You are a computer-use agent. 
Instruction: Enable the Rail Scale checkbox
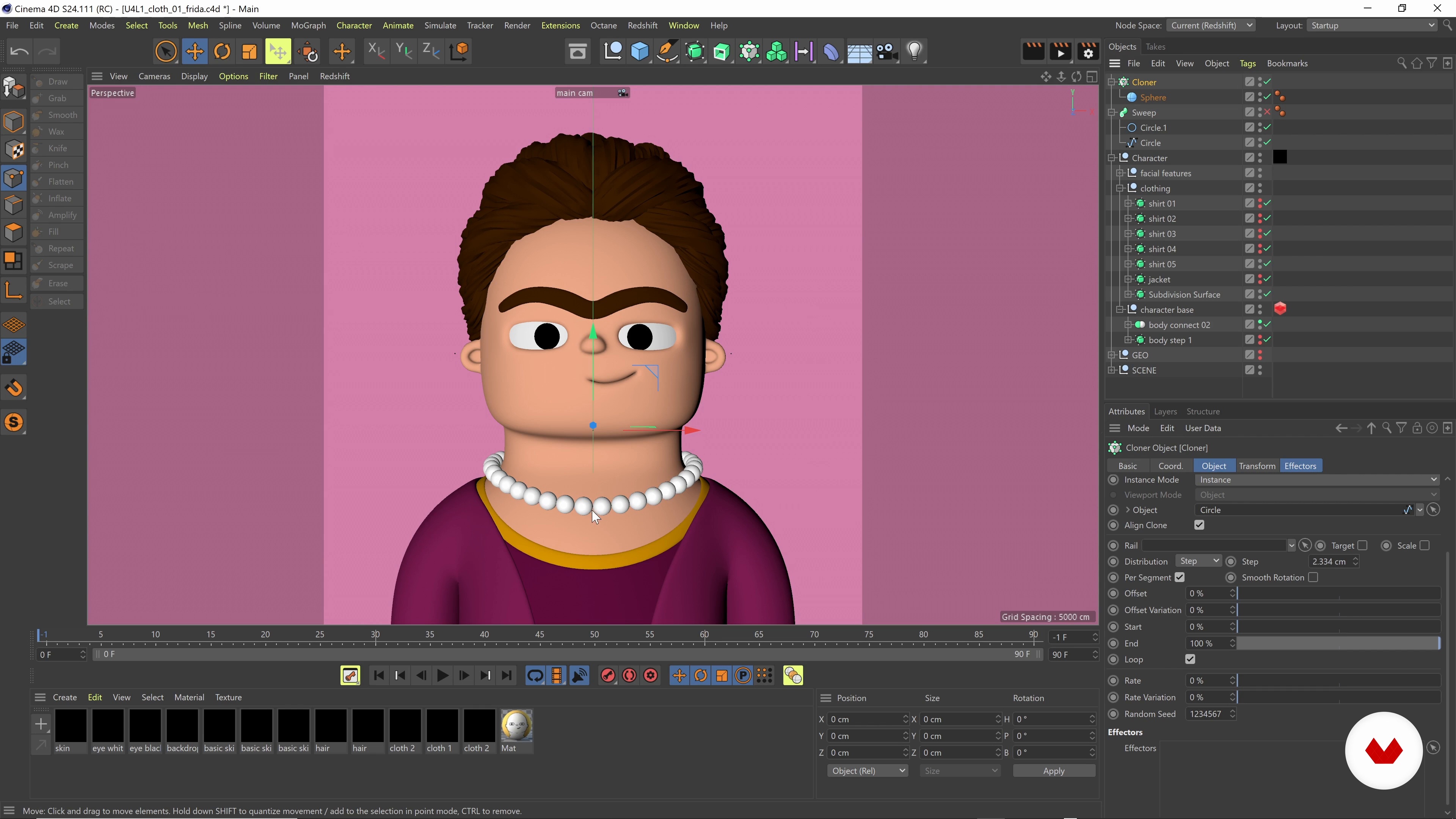pos(1425,546)
